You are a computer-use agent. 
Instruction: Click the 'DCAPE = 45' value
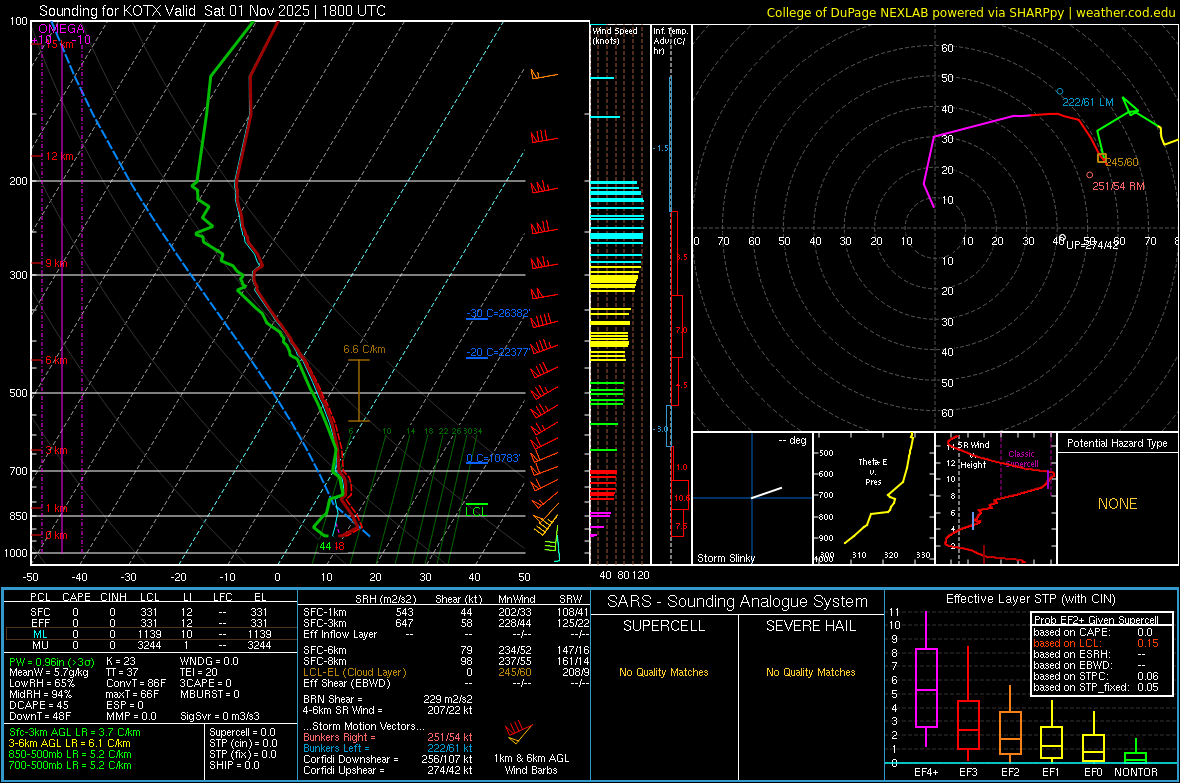point(39,705)
